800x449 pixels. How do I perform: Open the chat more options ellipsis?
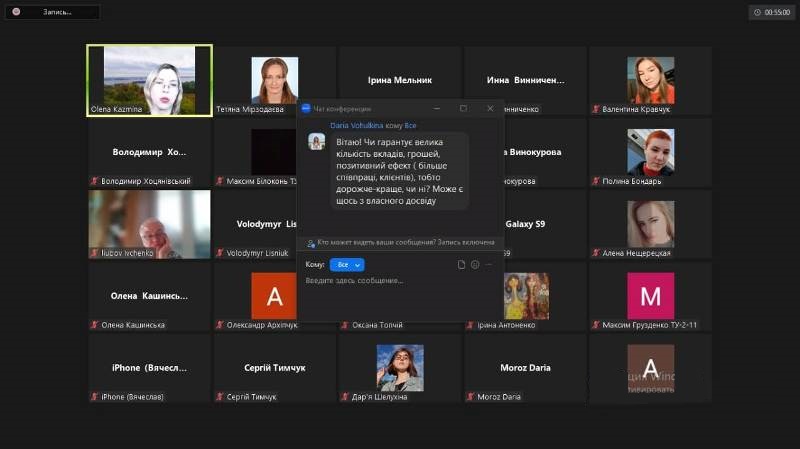coord(489,265)
